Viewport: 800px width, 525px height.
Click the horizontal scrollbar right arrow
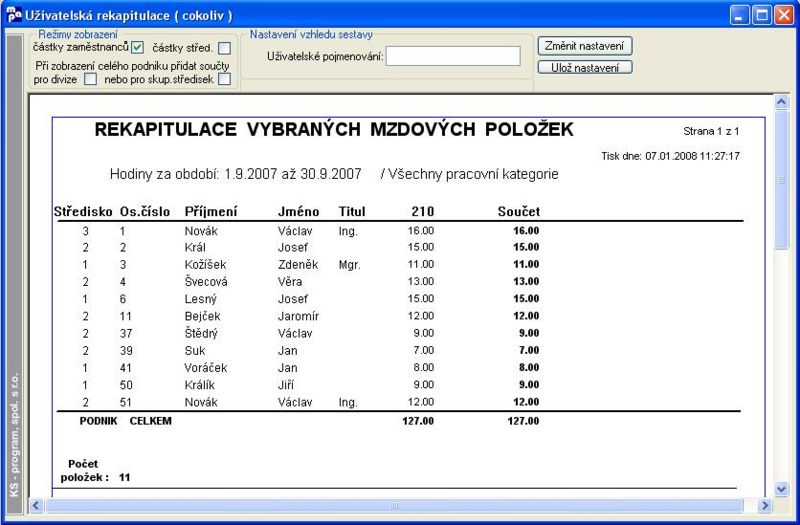pyautogui.click(x=765, y=506)
